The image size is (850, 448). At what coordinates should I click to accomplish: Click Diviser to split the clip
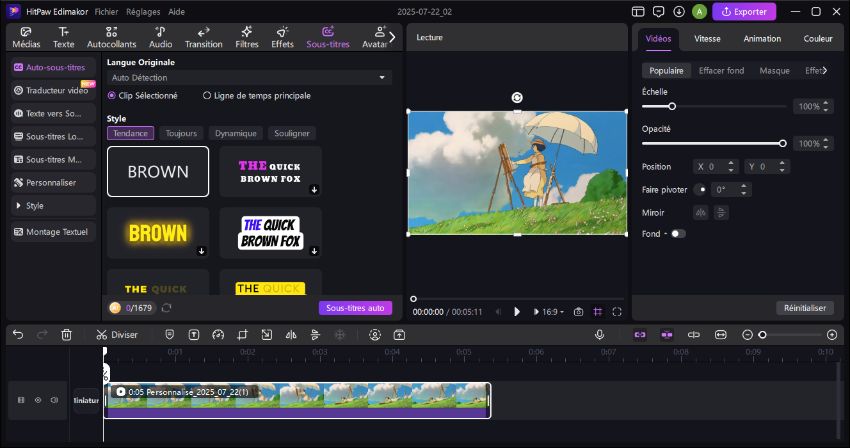(x=117, y=335)
